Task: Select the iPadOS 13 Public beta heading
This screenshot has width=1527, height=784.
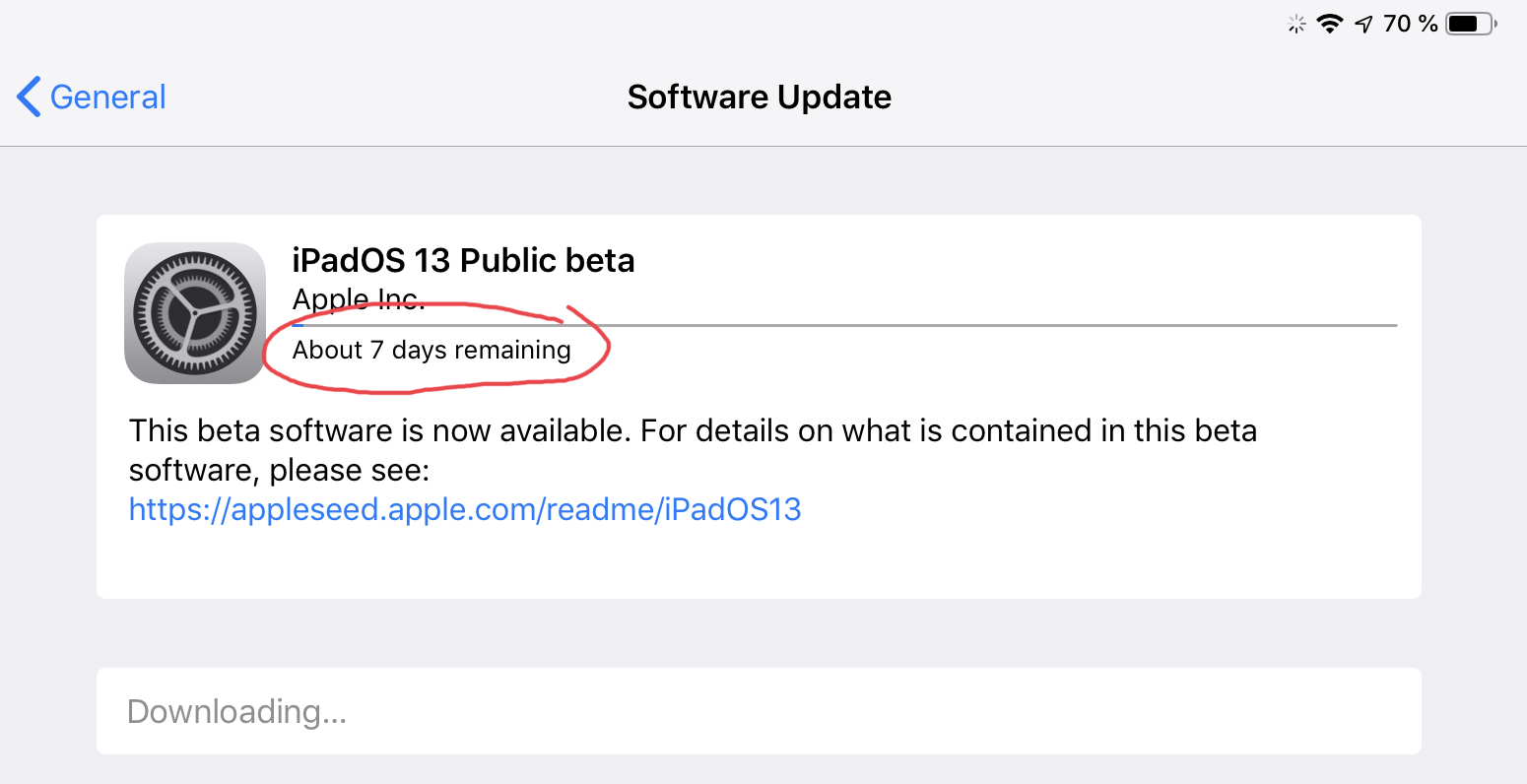Action: tap(463, 260)
